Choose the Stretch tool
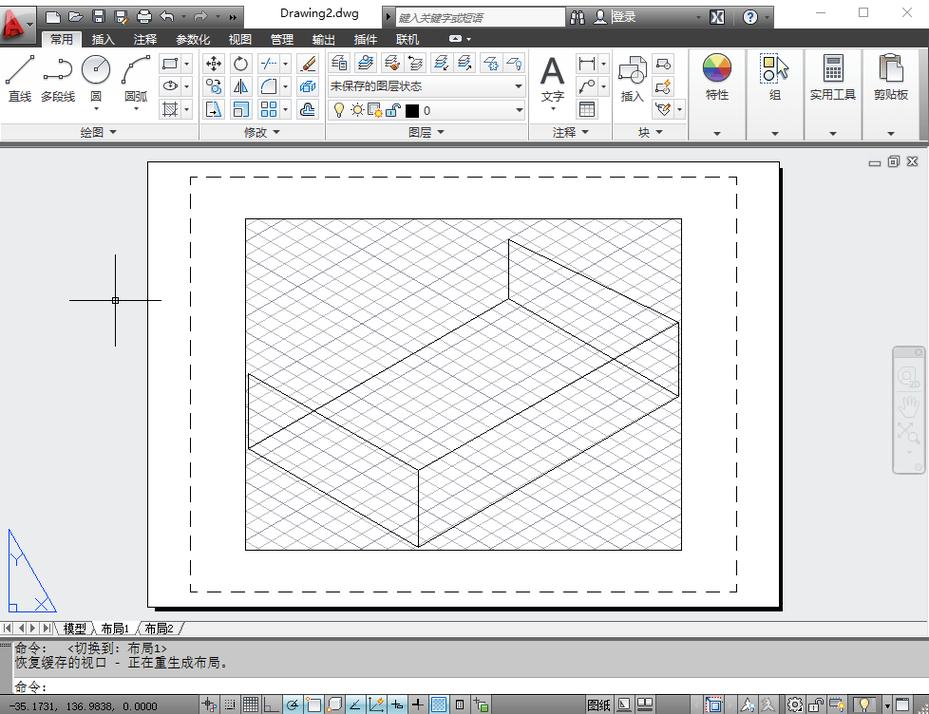The image size is (929, 714). 213,109
